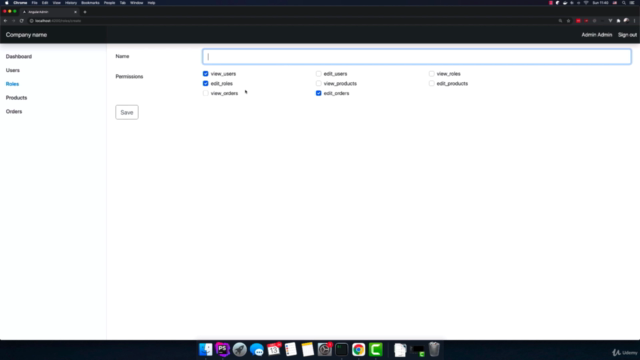Uncheck the view_users permission
The width and height of the screenshot is (640, 360).
(x=205, y=74)
